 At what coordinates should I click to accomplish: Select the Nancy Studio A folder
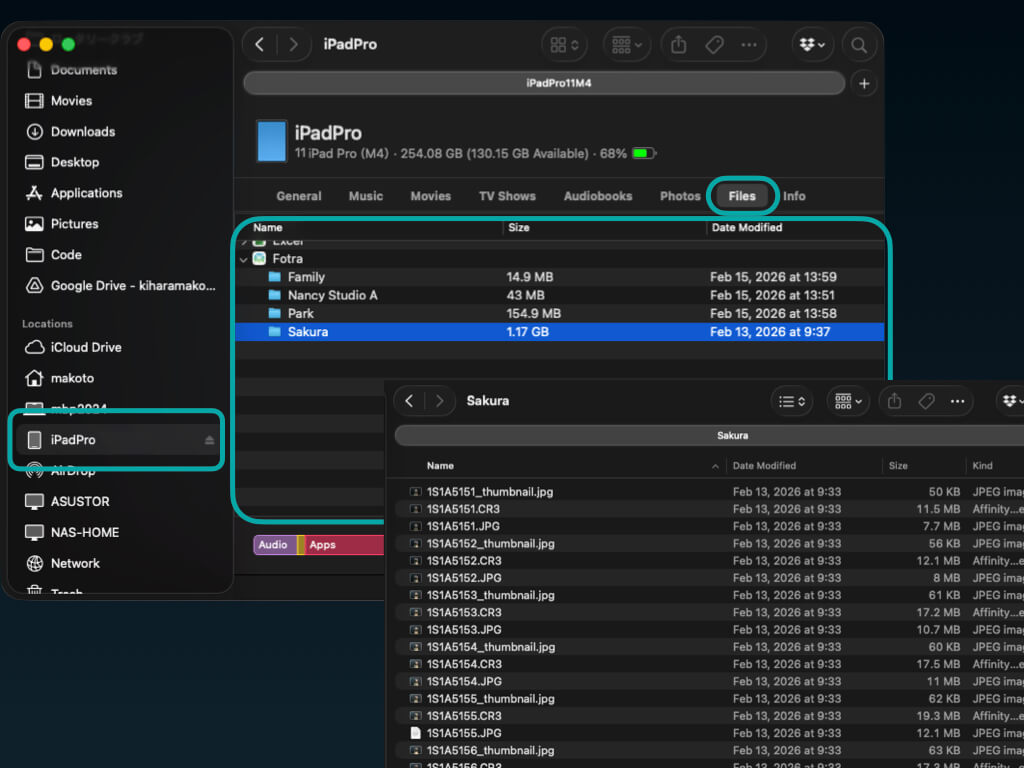(x=332, y=295)
